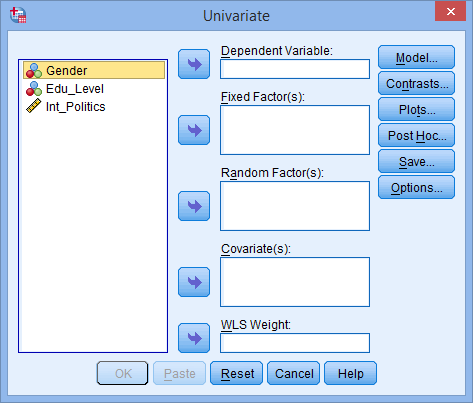Open the Options dialog
Viewport: 473px width, 403px height.
(x=416, y=187)
